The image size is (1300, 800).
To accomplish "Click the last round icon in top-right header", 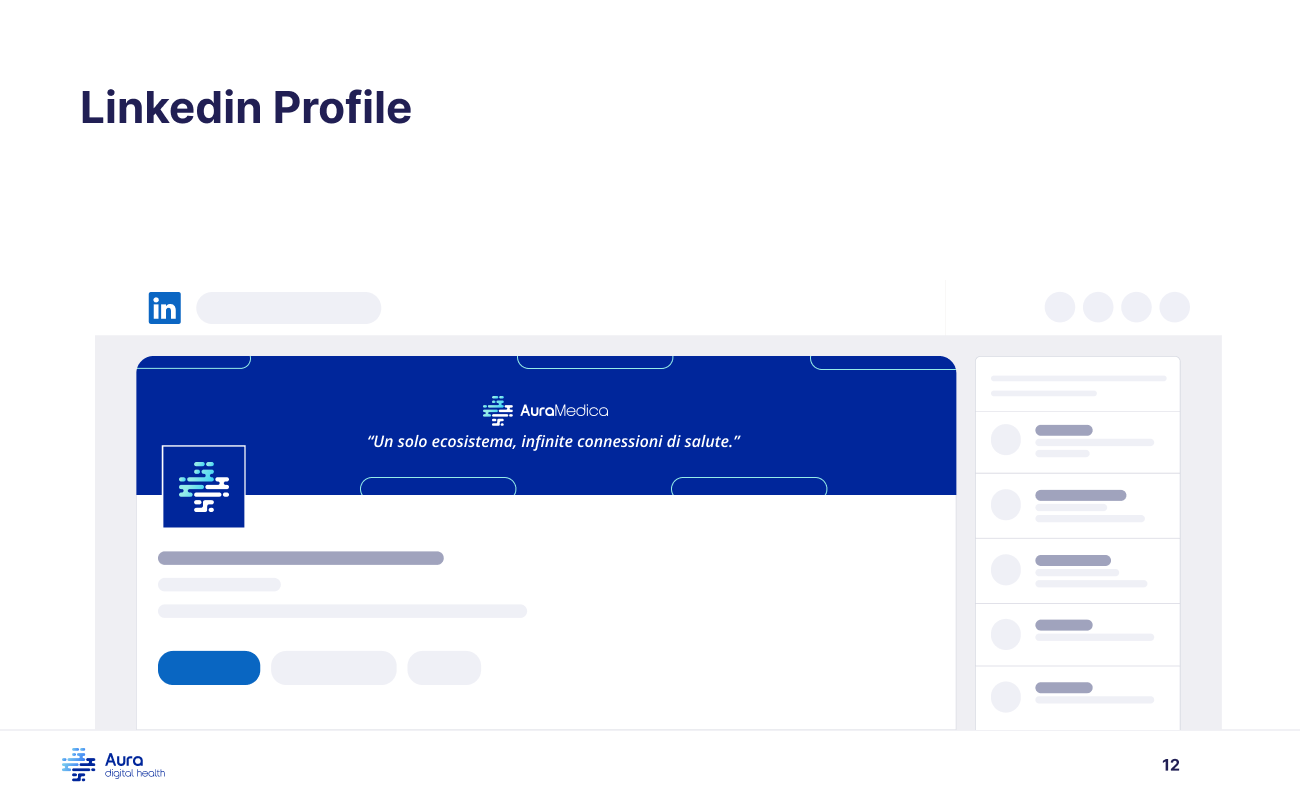I will [x=1174, y=307].
